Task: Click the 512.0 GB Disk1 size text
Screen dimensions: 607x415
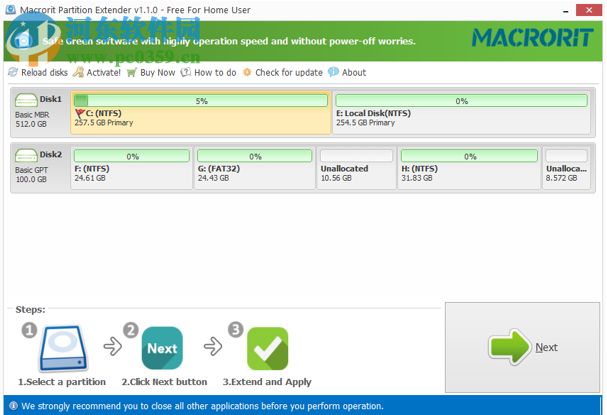Action: (31, 124)
